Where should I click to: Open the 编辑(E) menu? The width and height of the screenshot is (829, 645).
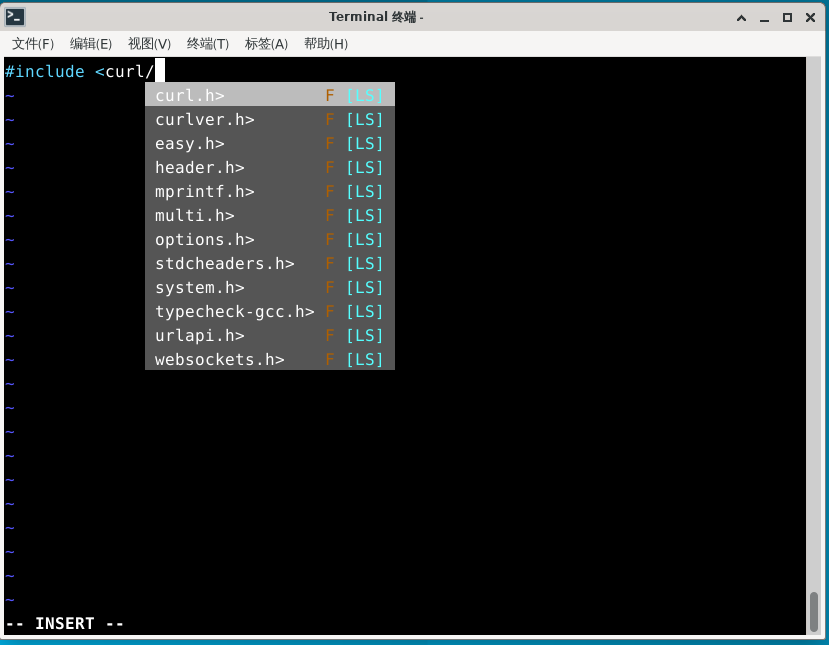tap(91, 44)
